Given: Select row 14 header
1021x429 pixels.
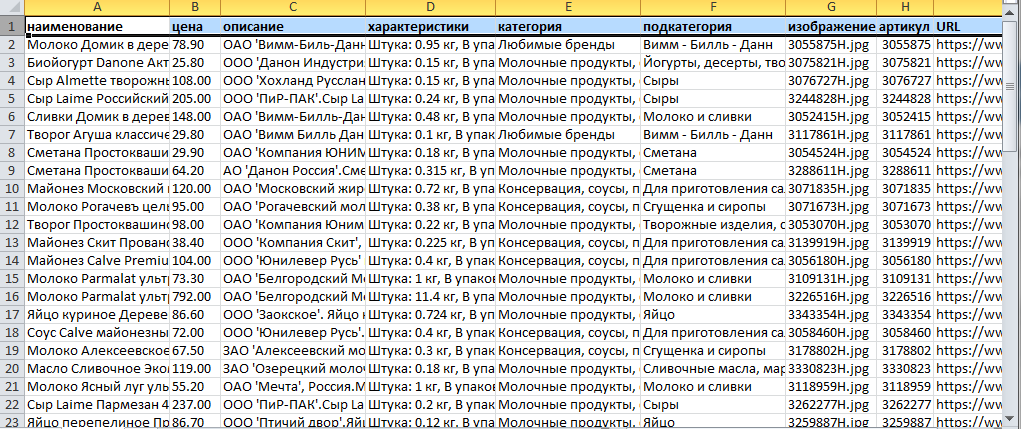Looking at the screenshot, I should 12,261.
